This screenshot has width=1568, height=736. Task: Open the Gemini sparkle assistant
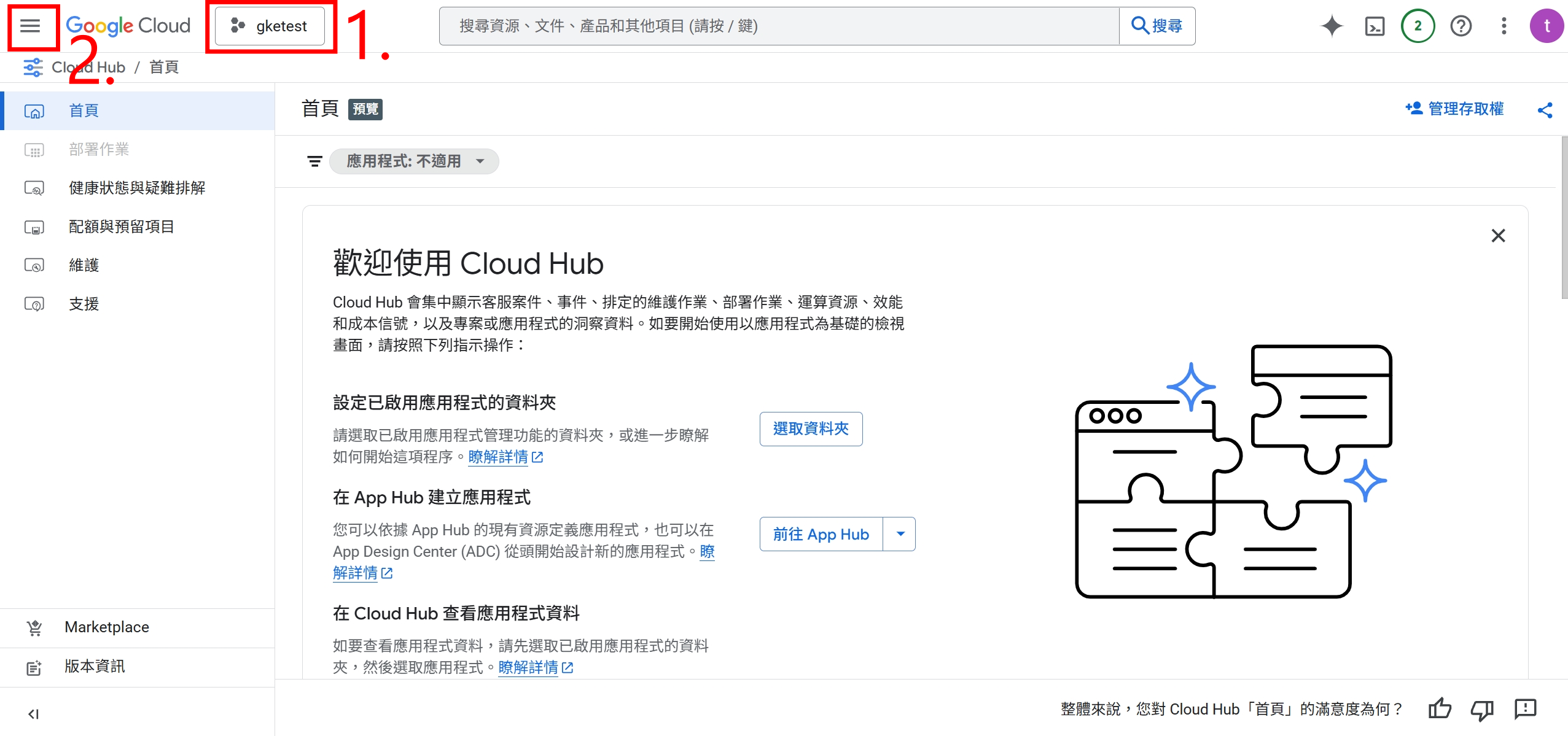(x=1332, y=26)
